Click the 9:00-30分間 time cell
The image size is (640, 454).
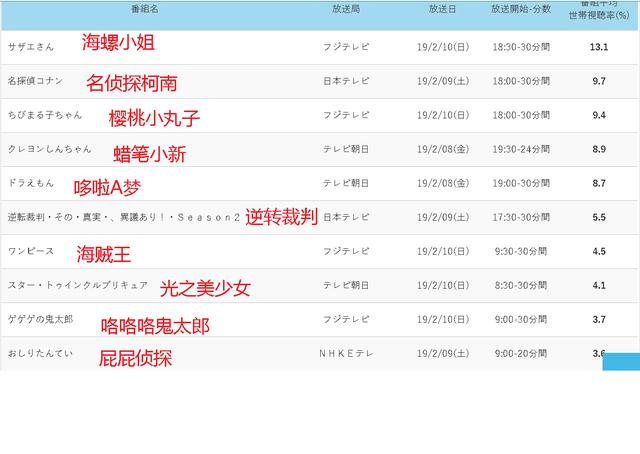pyautogui.click(x=521, y=319)
